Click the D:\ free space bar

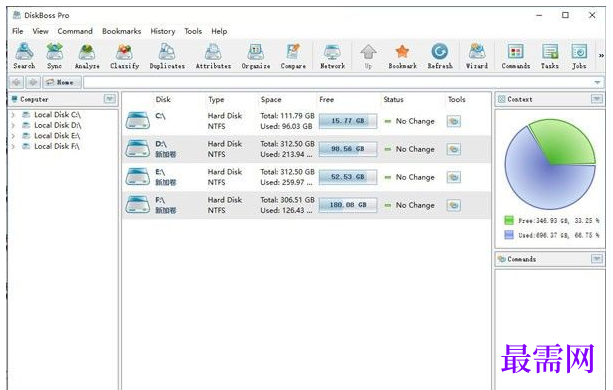[348, 149]
